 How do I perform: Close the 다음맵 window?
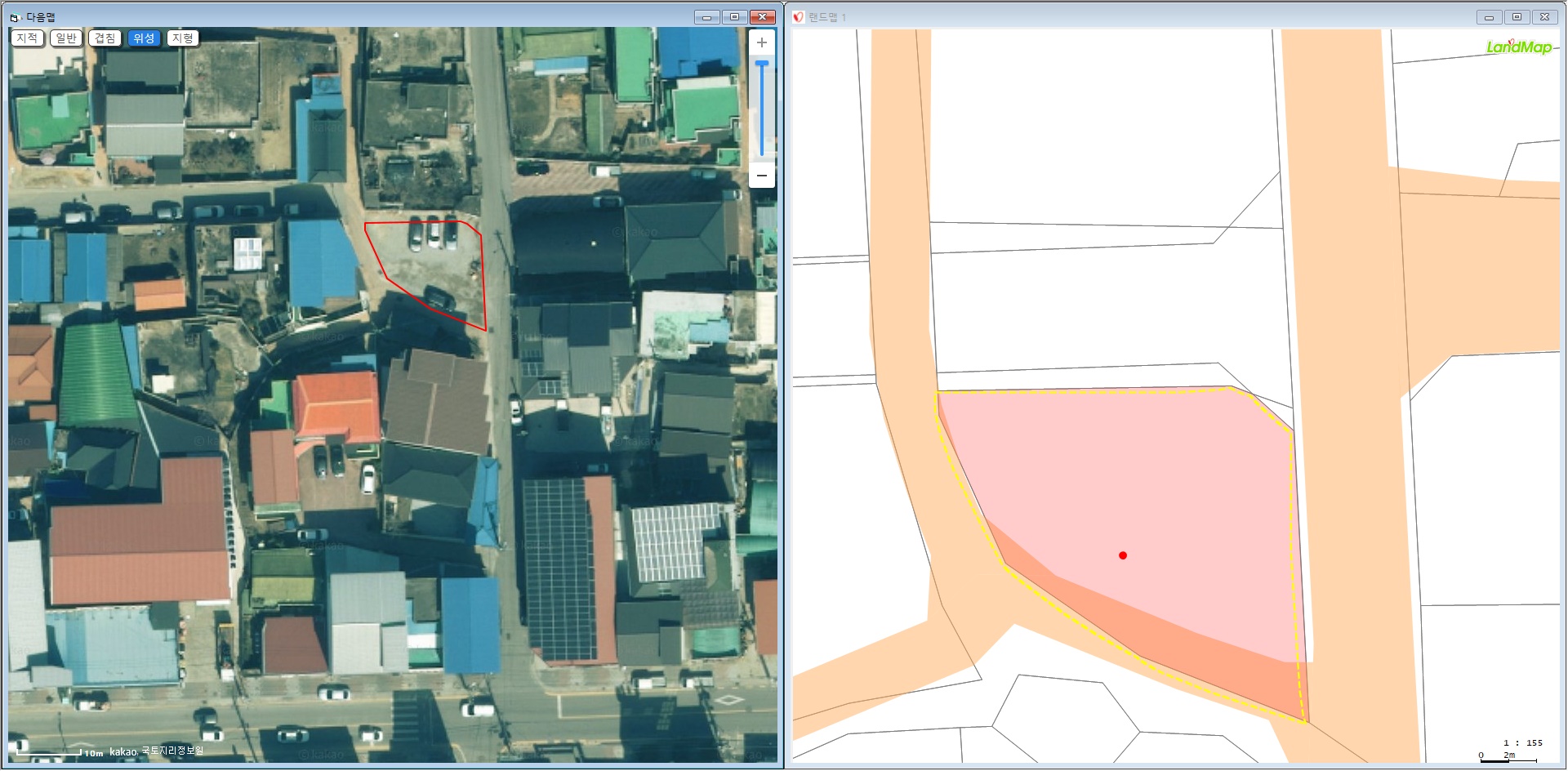click(x=762, y=17)
